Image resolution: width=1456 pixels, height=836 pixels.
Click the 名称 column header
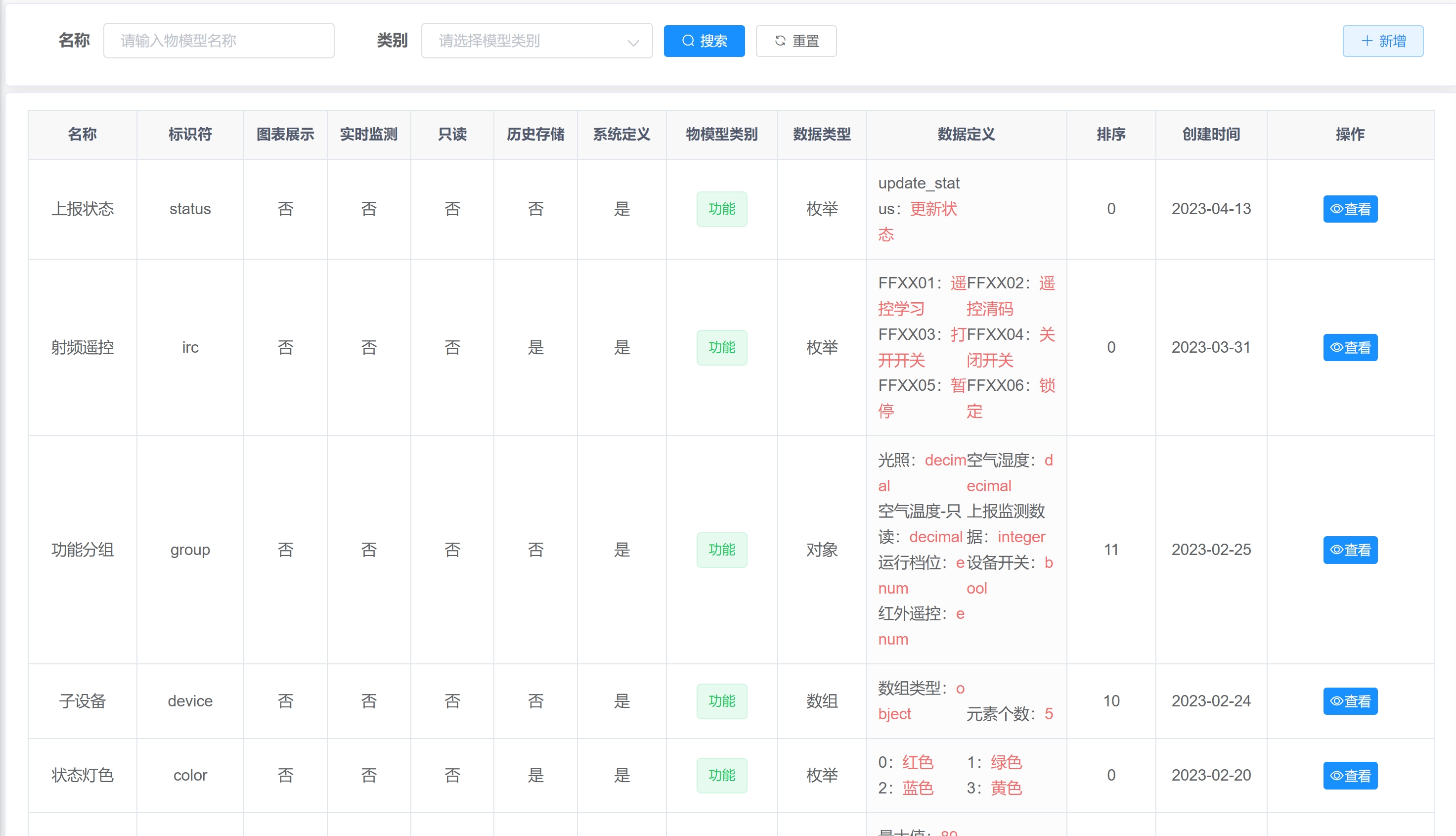82,135
